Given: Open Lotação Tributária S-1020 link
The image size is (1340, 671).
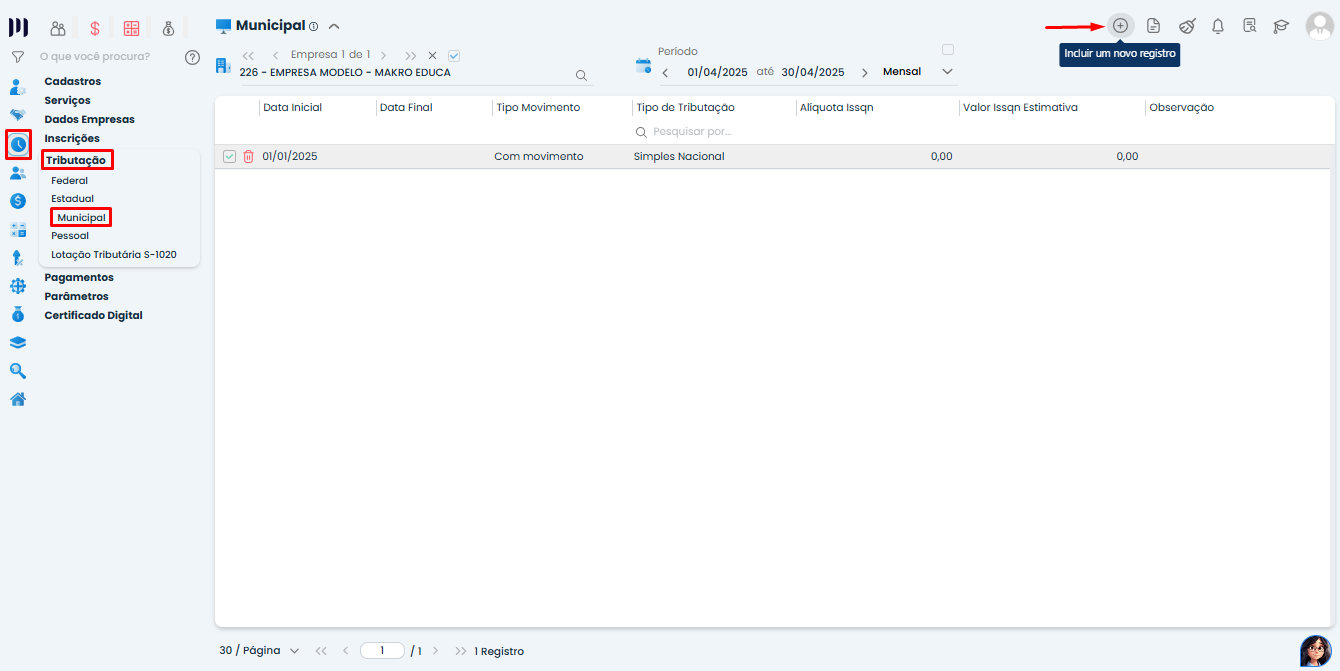Looking at the screenshot, I should click(114, 255).
